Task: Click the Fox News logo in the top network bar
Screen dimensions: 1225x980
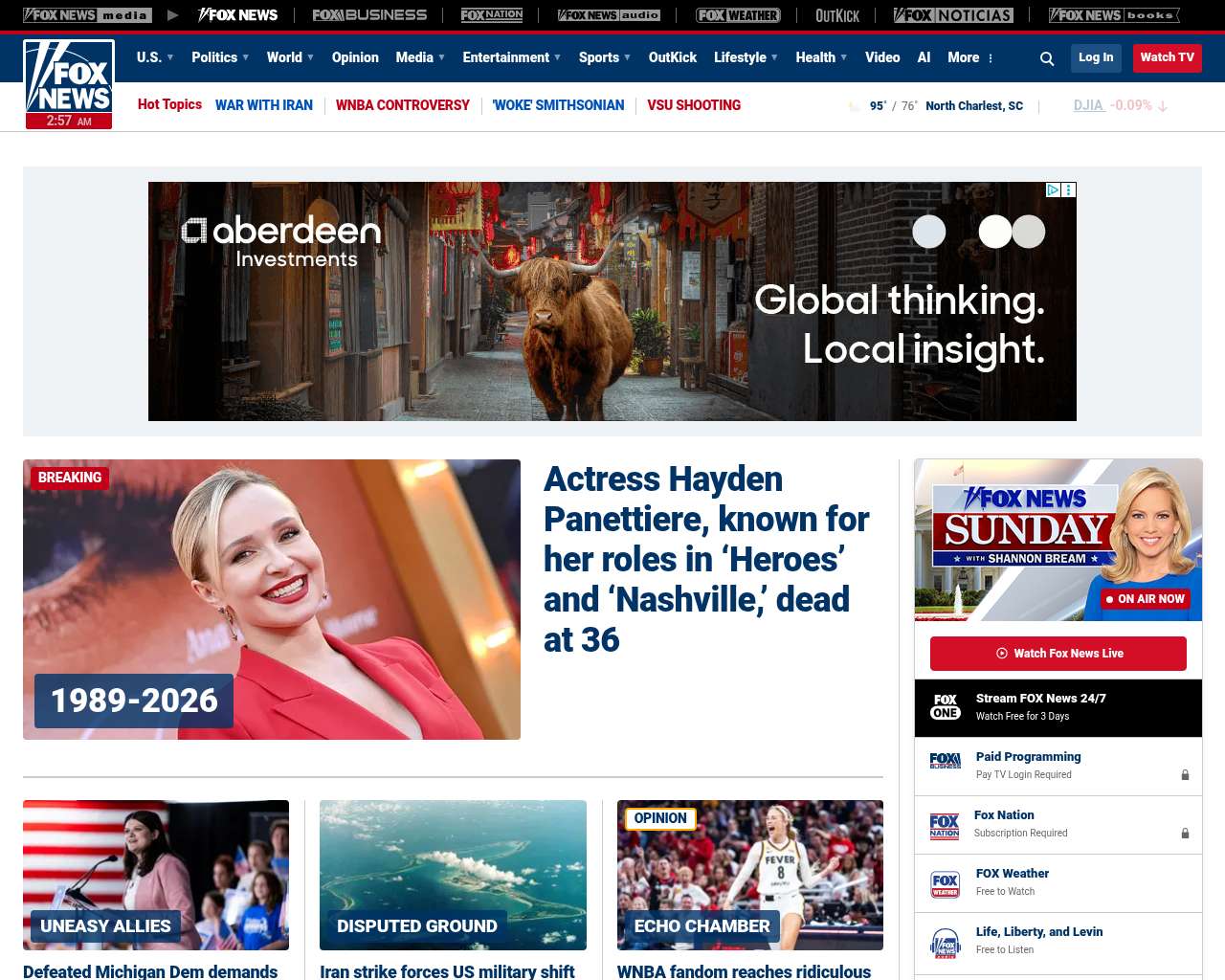Action: click(237, 15)
